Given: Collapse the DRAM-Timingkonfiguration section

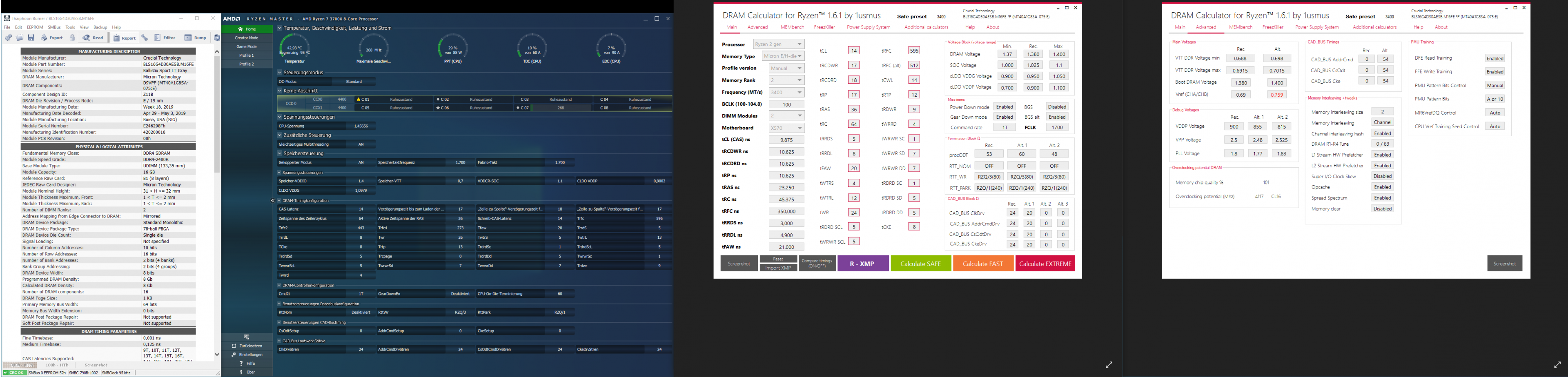Looking at the screenshot, I should point(280,201).
